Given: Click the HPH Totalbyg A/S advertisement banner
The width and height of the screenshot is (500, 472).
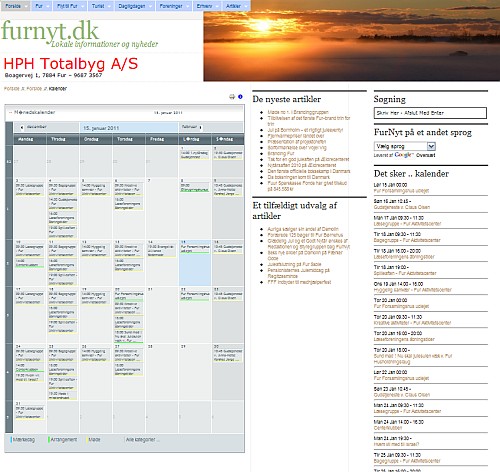Looking at the screenshot, I should coord(71,67).
